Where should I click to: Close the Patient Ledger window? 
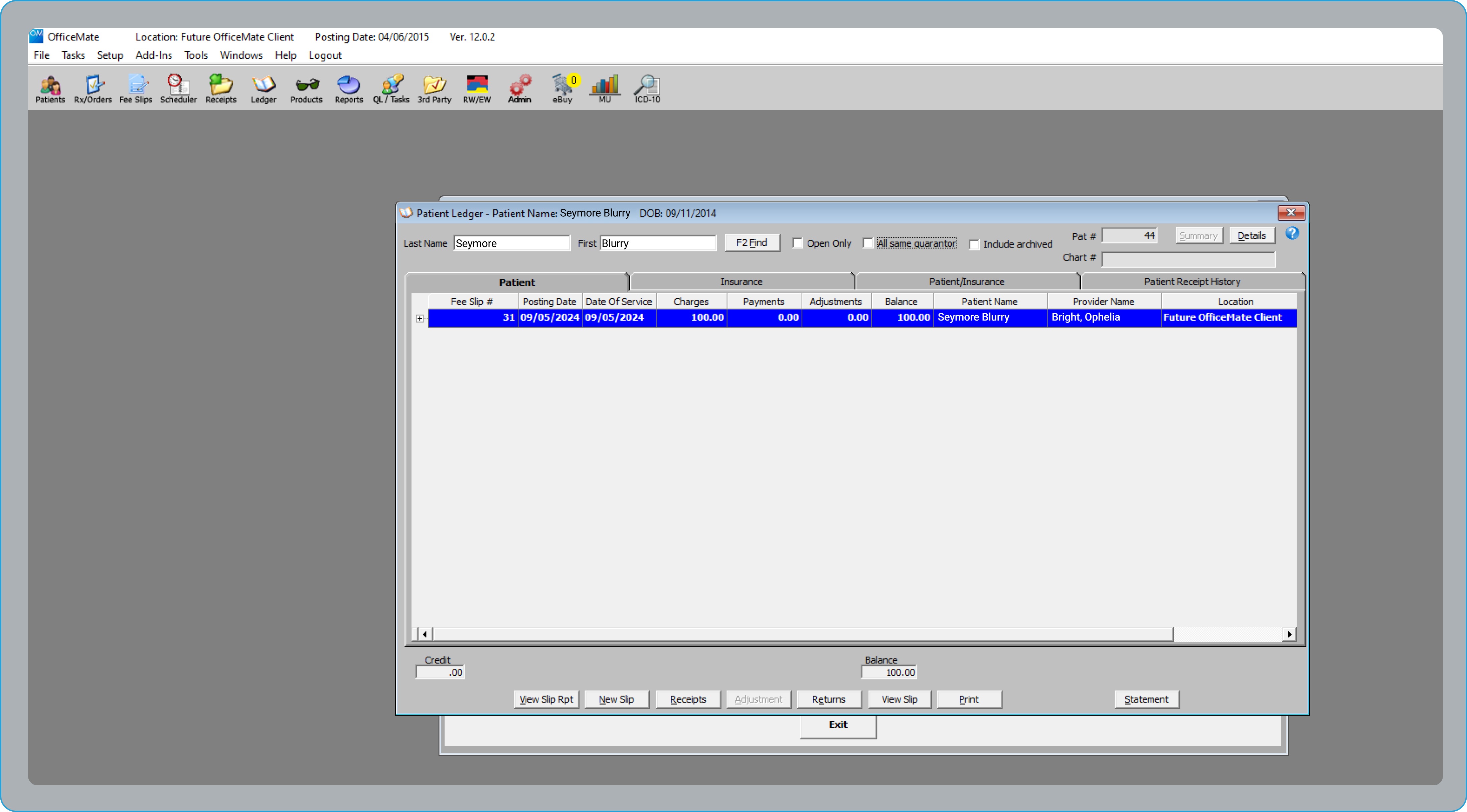point(1290,212)
